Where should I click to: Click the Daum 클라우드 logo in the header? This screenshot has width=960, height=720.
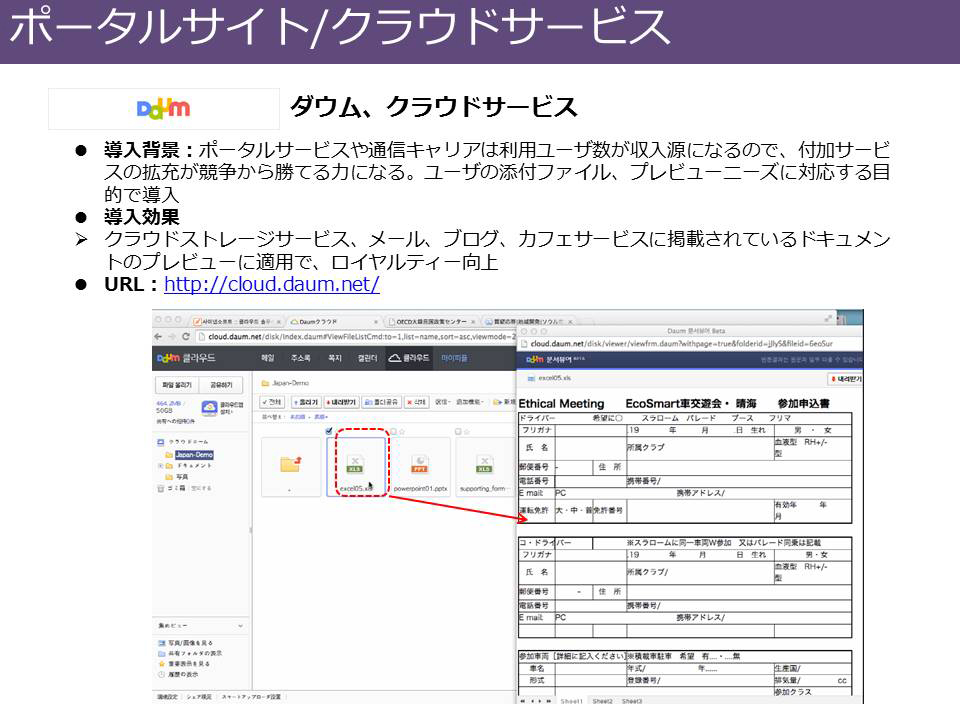[186, 358]
